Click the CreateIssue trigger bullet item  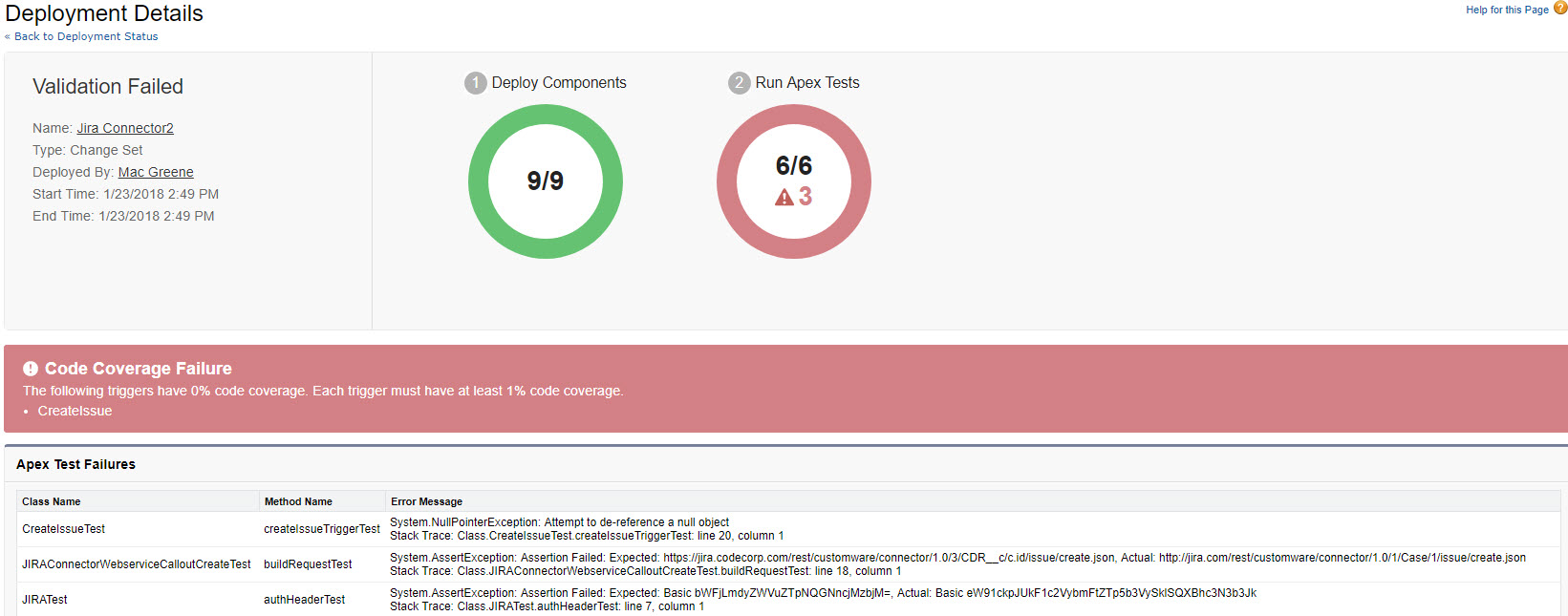click(75, 411)
